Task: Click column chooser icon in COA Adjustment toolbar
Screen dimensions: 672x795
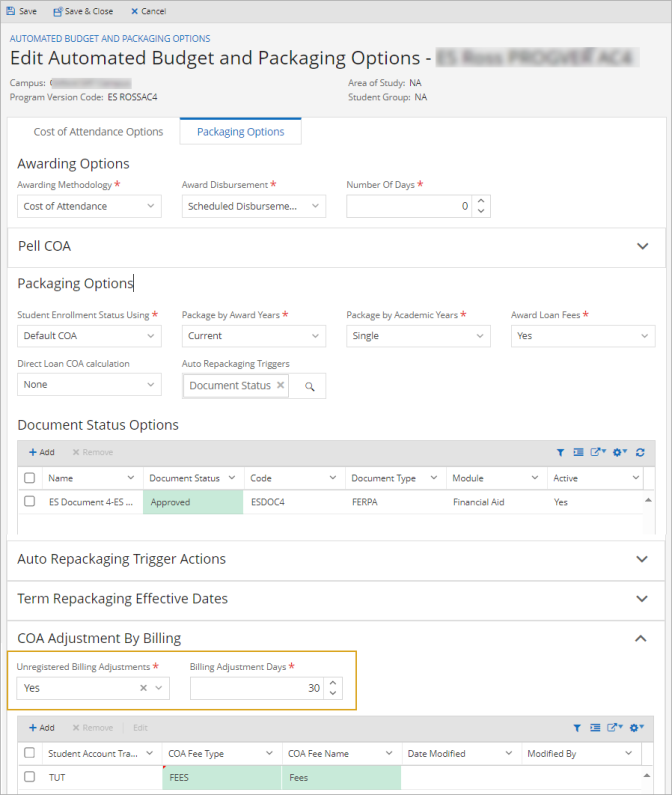Action: coord(595,728)
